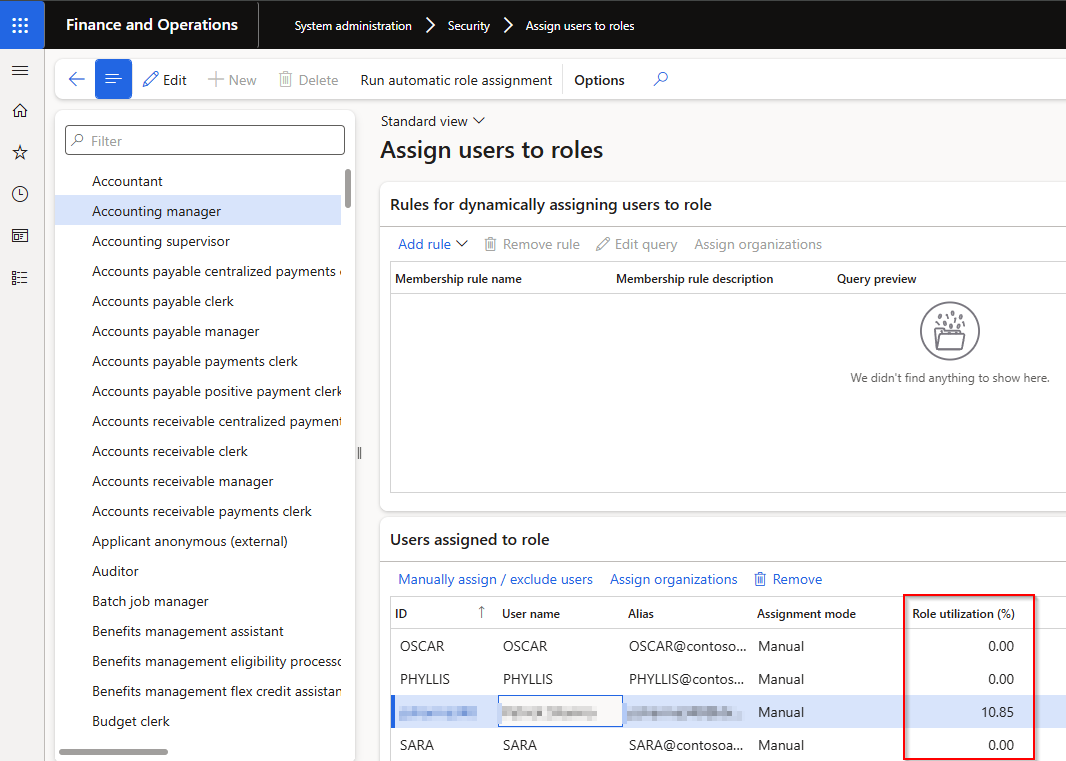Open the app launcher waffle icon
Image resolution: width=1066 pixels, height=761 pixels.
[21, 25]
